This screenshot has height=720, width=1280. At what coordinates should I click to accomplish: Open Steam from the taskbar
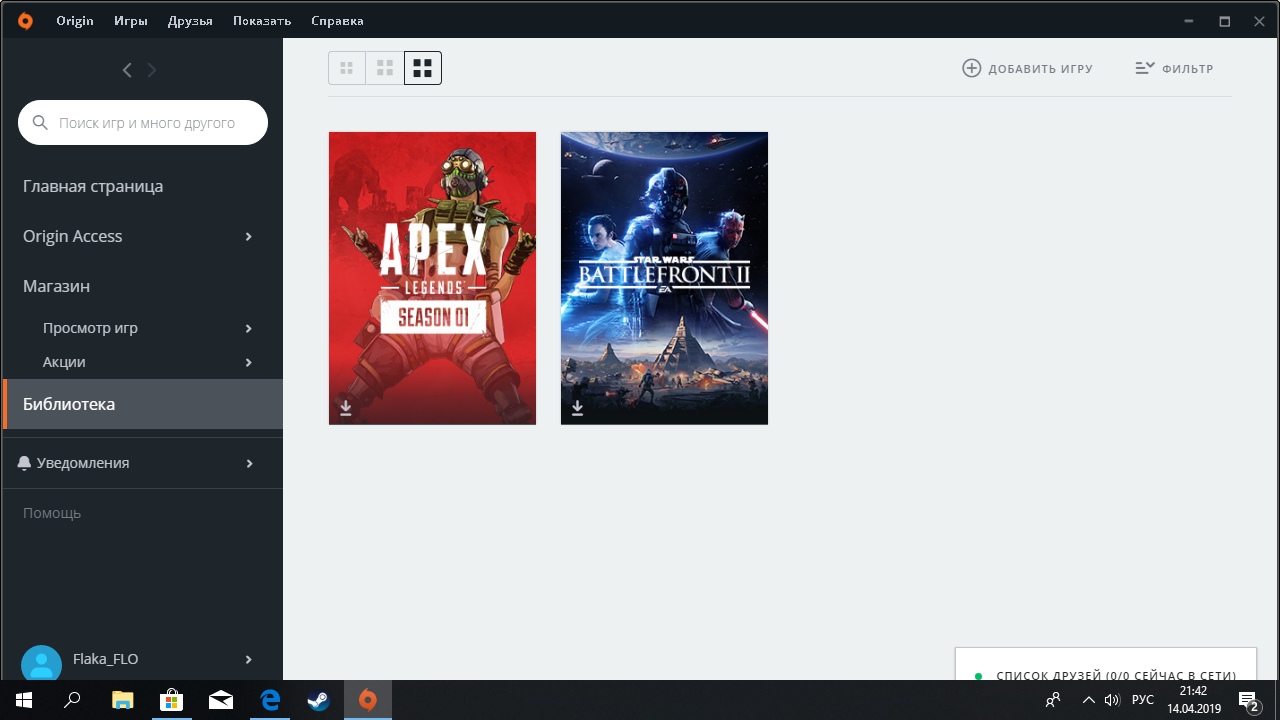pos(318,700)
